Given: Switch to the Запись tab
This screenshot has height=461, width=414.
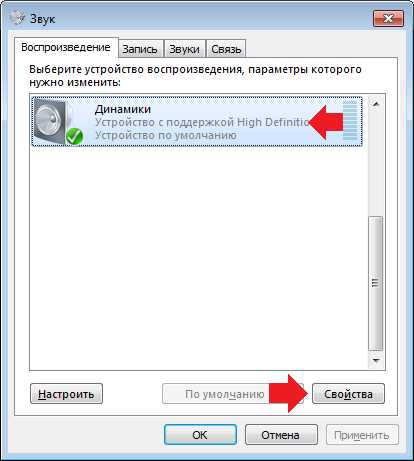Looking at the screenshot, I should (x=140, y=49).
